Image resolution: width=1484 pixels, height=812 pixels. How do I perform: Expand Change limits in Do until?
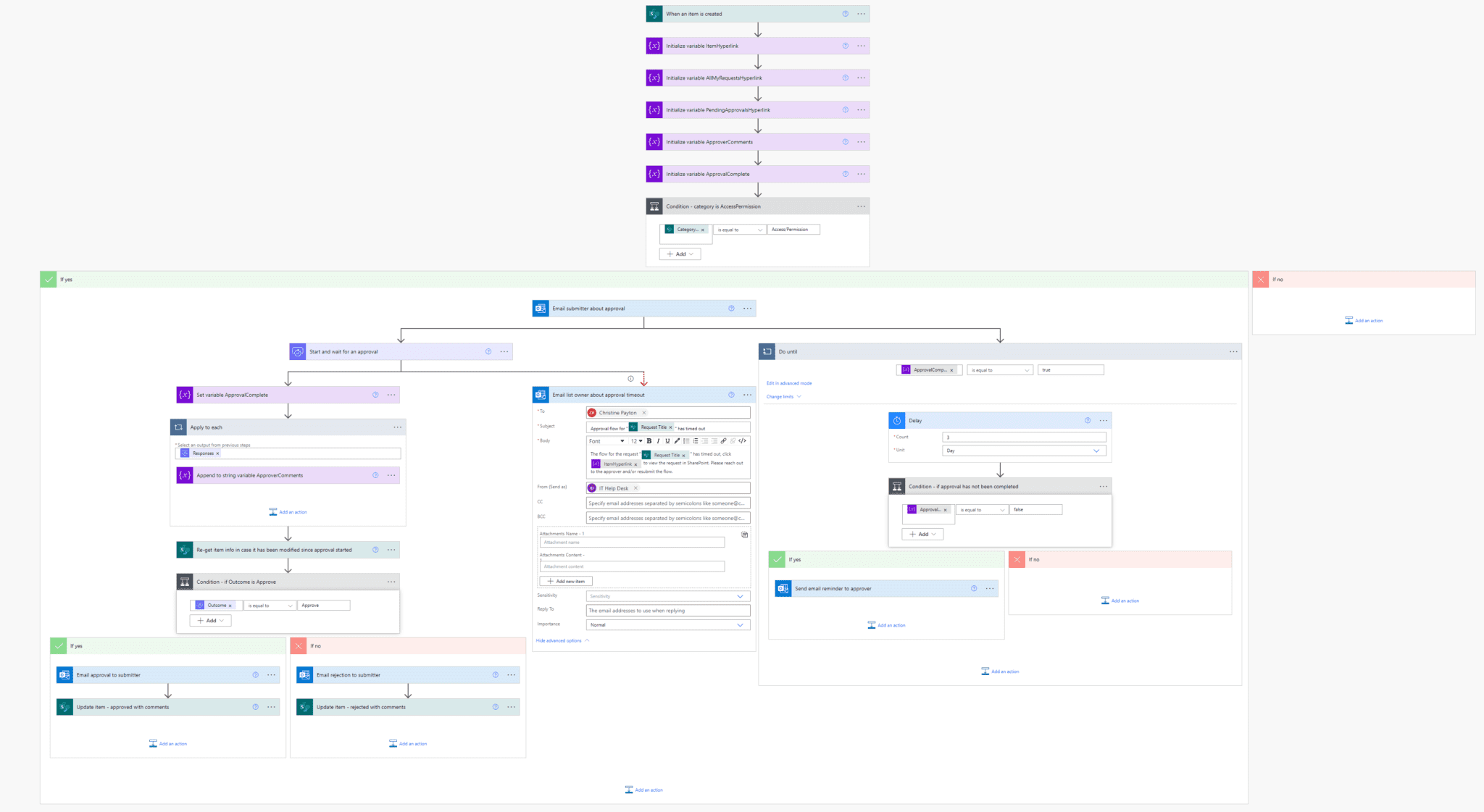(783, 397)
